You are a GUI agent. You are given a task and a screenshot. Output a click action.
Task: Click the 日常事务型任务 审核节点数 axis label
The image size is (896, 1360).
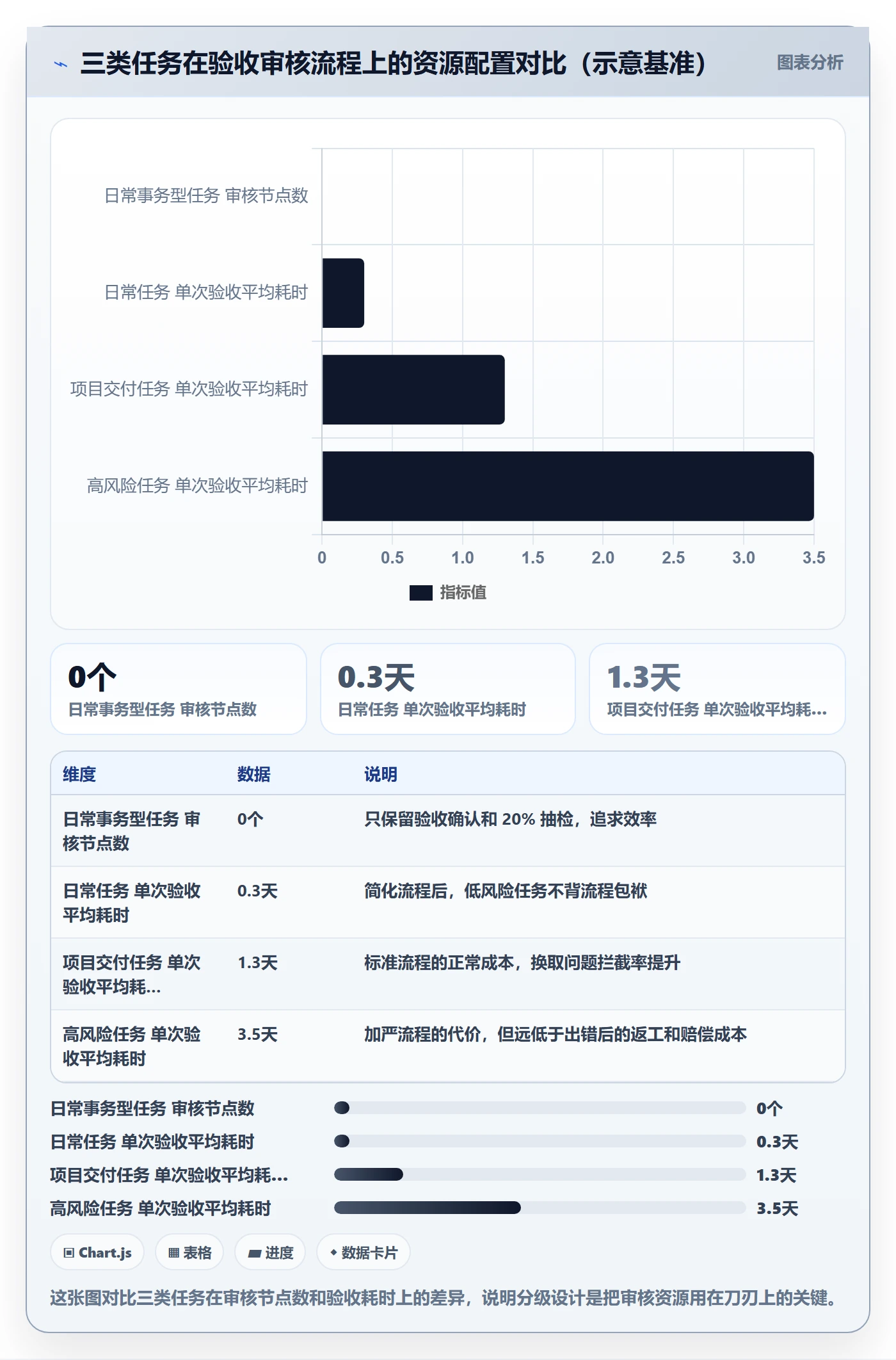point(206,195)
